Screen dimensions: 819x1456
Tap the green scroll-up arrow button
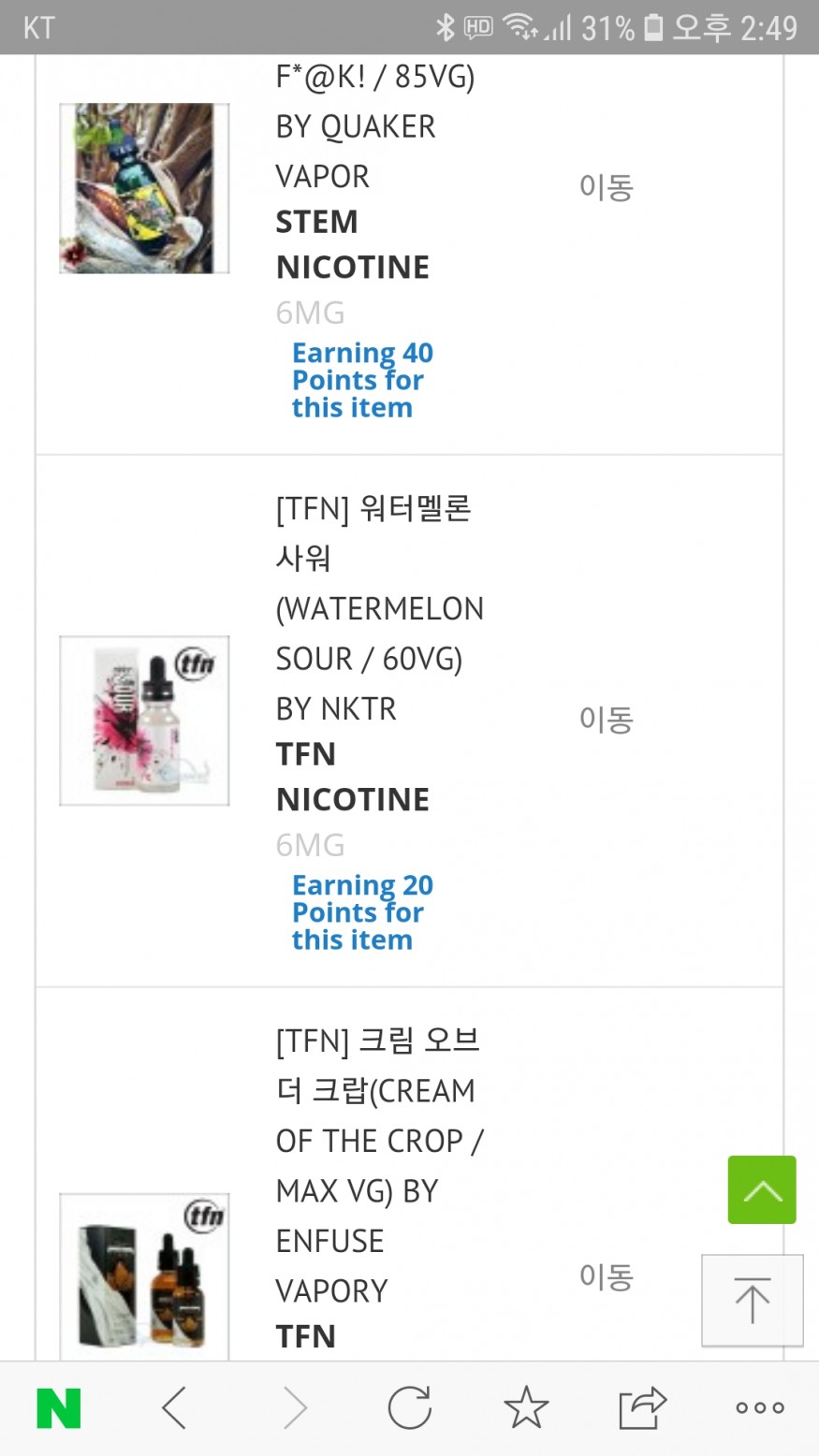(x=762, y=1189)
